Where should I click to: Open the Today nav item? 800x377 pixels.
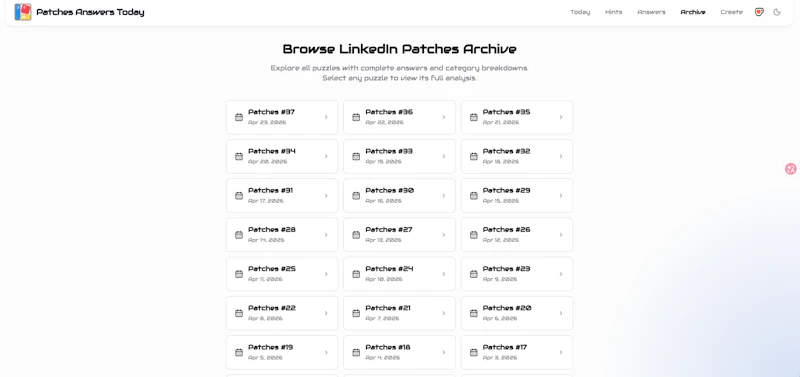click(580, 12)
